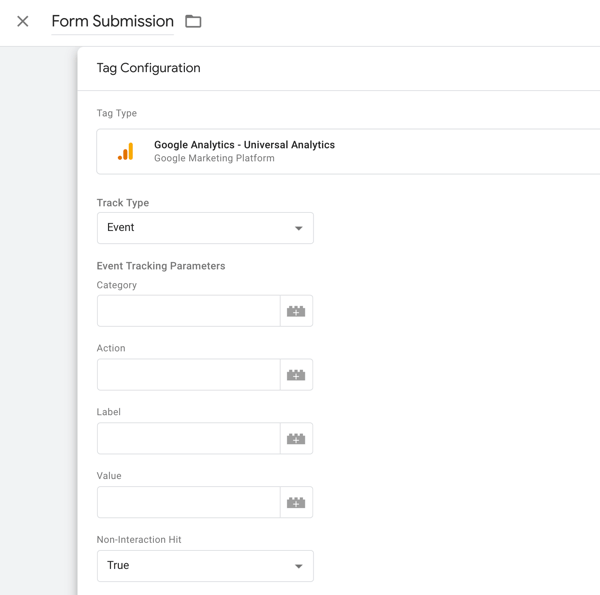Image resolution: width=600 pixels, height=595 pixels.
Task: Click the Event Tracking Parameters label
Action: 161,266
